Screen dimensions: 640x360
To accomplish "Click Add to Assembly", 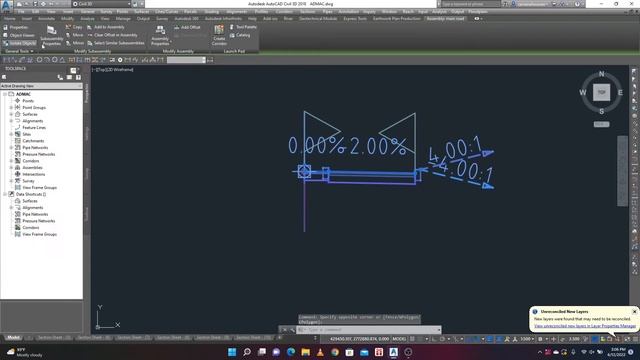I will pyautogui.click(x=106, y=27).
